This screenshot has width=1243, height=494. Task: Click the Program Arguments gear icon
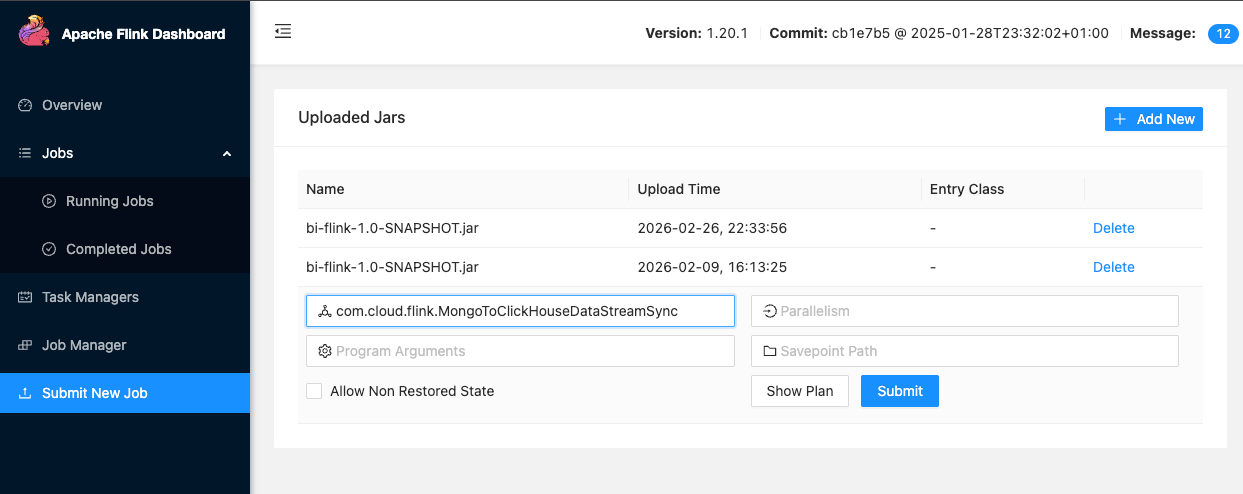coord(324,351)
